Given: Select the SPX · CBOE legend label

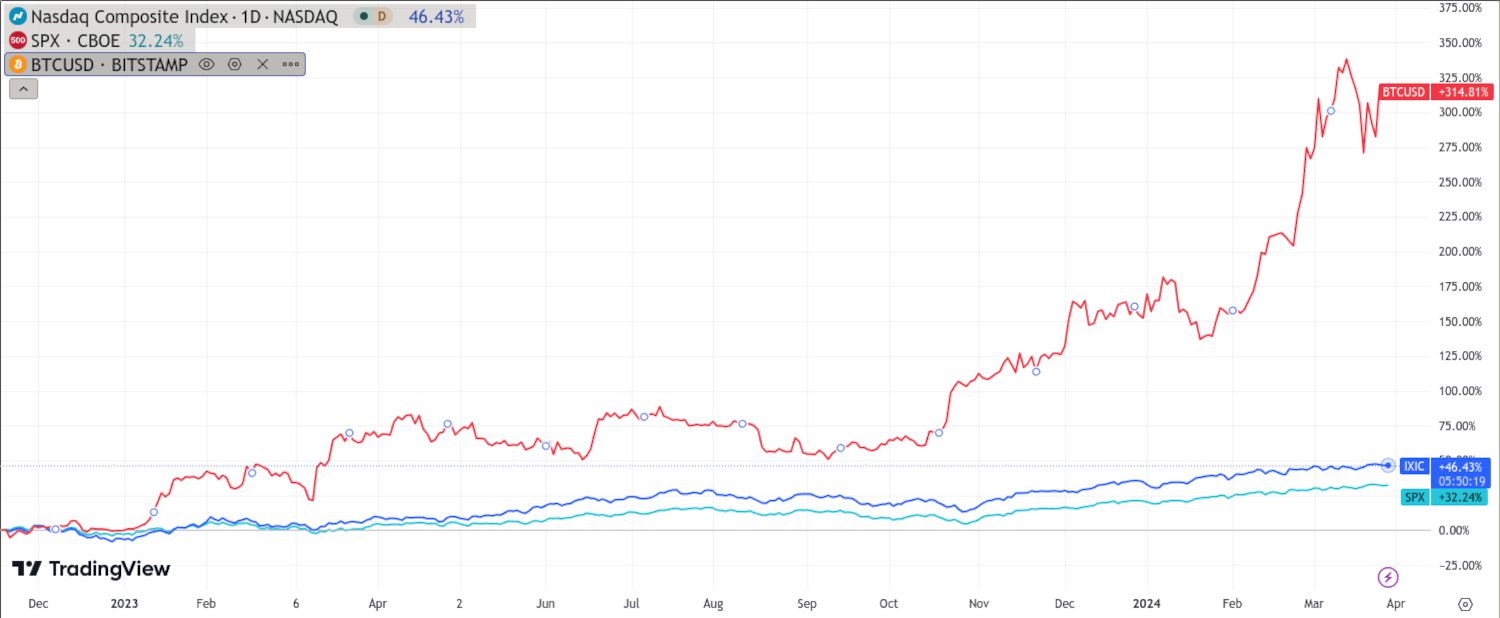Looking at the screenshot, I should click(x=75, y=40).
